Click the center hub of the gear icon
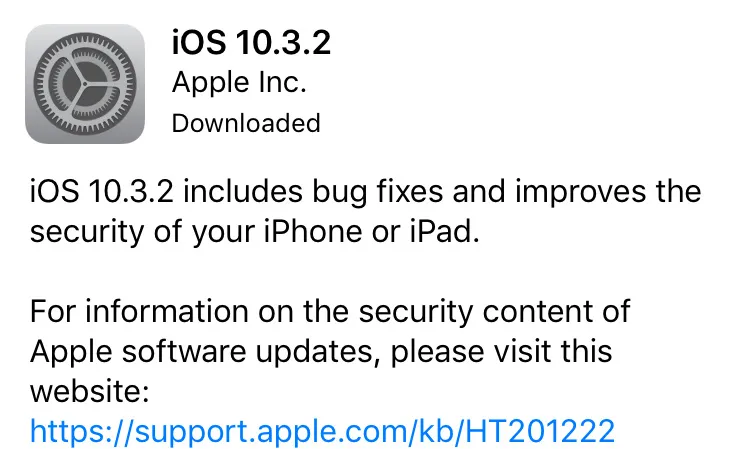 pyautogui.click(x=85, y=84)
